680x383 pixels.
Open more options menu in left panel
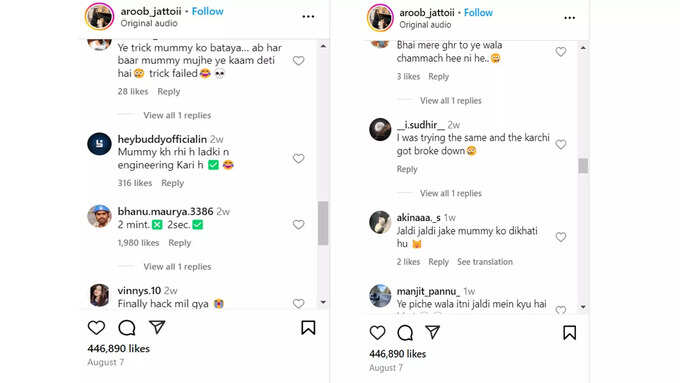pyautogui.click(x=308, y=16)
